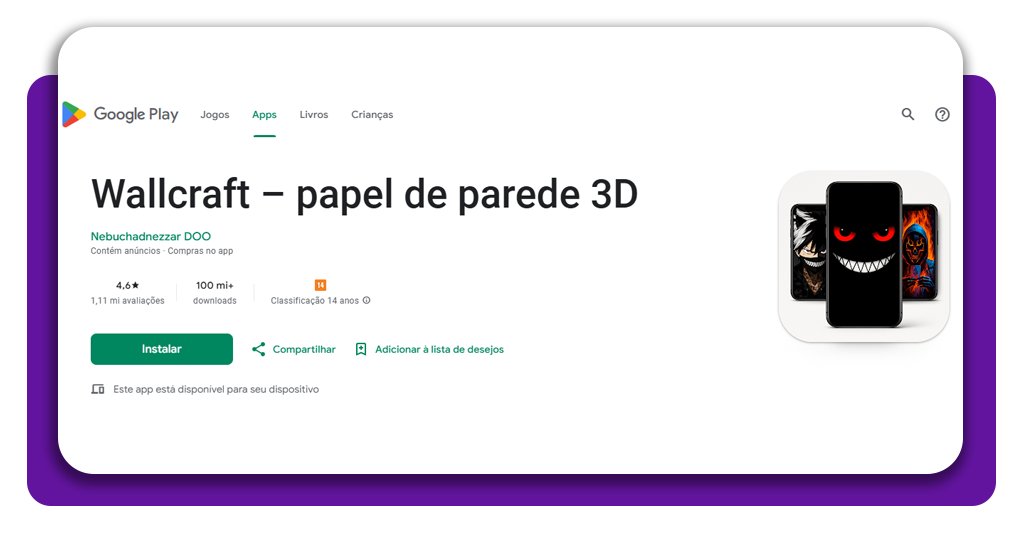Click the Wallcraft – papel de parede 3D title
Screen dimensions: 1024x536
364,194
